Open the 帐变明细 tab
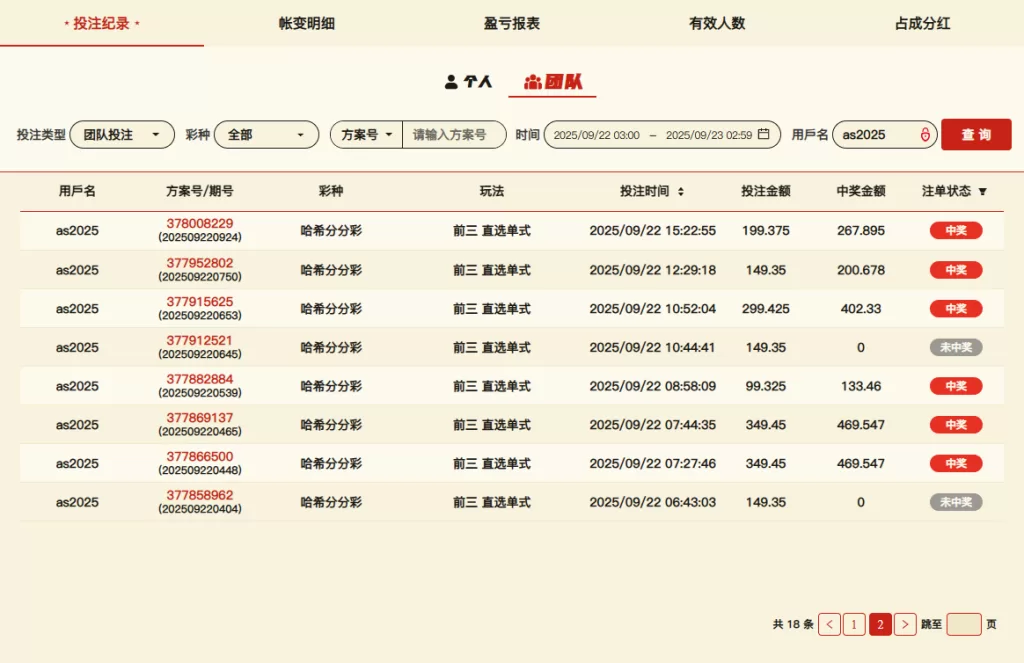 307,23
